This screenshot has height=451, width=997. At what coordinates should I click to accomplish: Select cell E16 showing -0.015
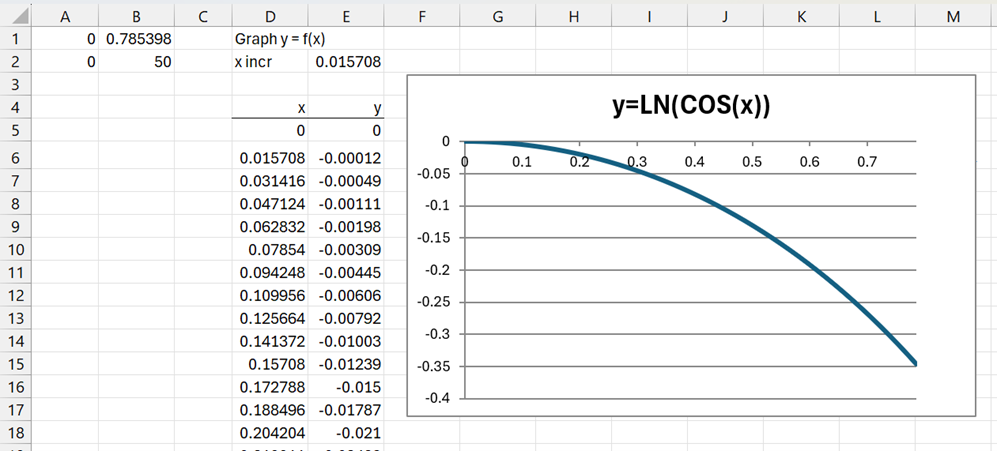click(346, 387)
